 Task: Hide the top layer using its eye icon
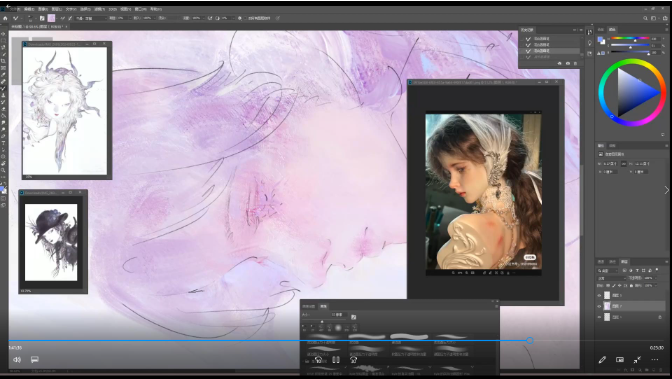click(599, 295)
